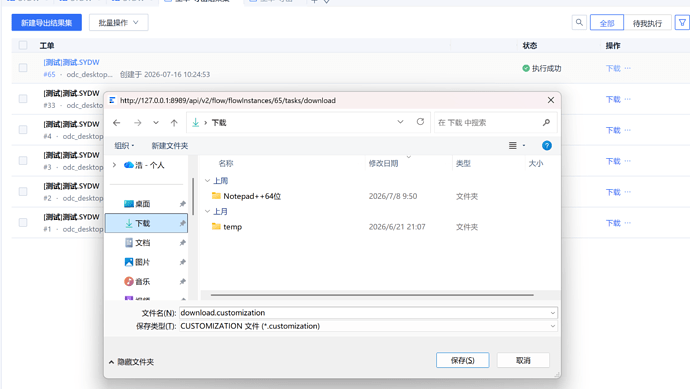Check the box for ticket #2
The image size is (690, 389).
tap(23, 191)
